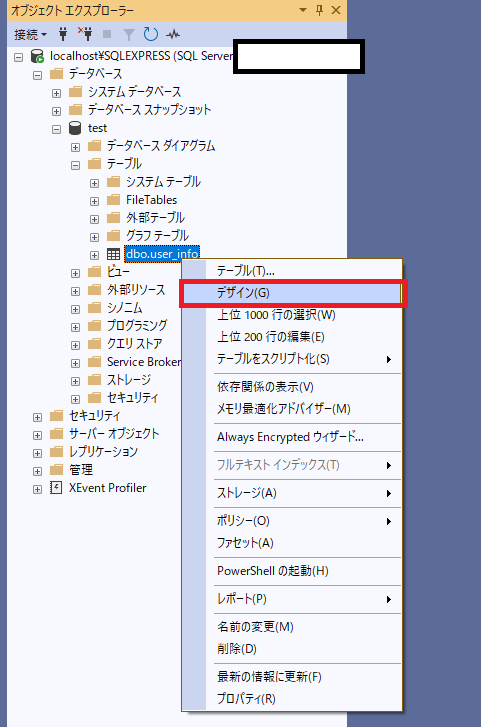The width and height of the screenshot is (481, 727).
Task: Expand the ビュー folder
Action: [76, 273]
